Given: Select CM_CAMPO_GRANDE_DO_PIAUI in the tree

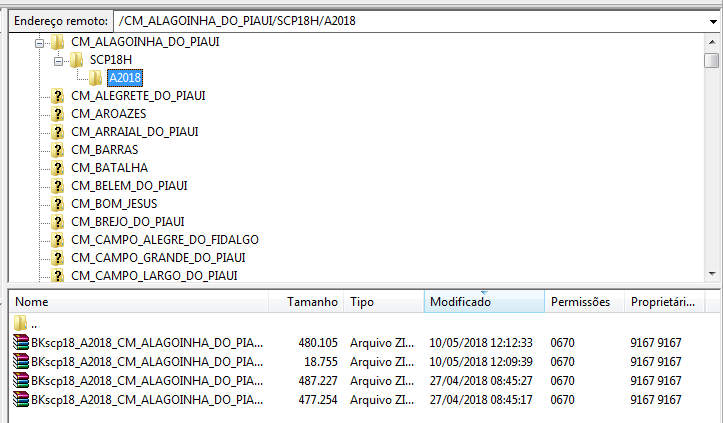Looking at the screenshot, I should (158, 258).
